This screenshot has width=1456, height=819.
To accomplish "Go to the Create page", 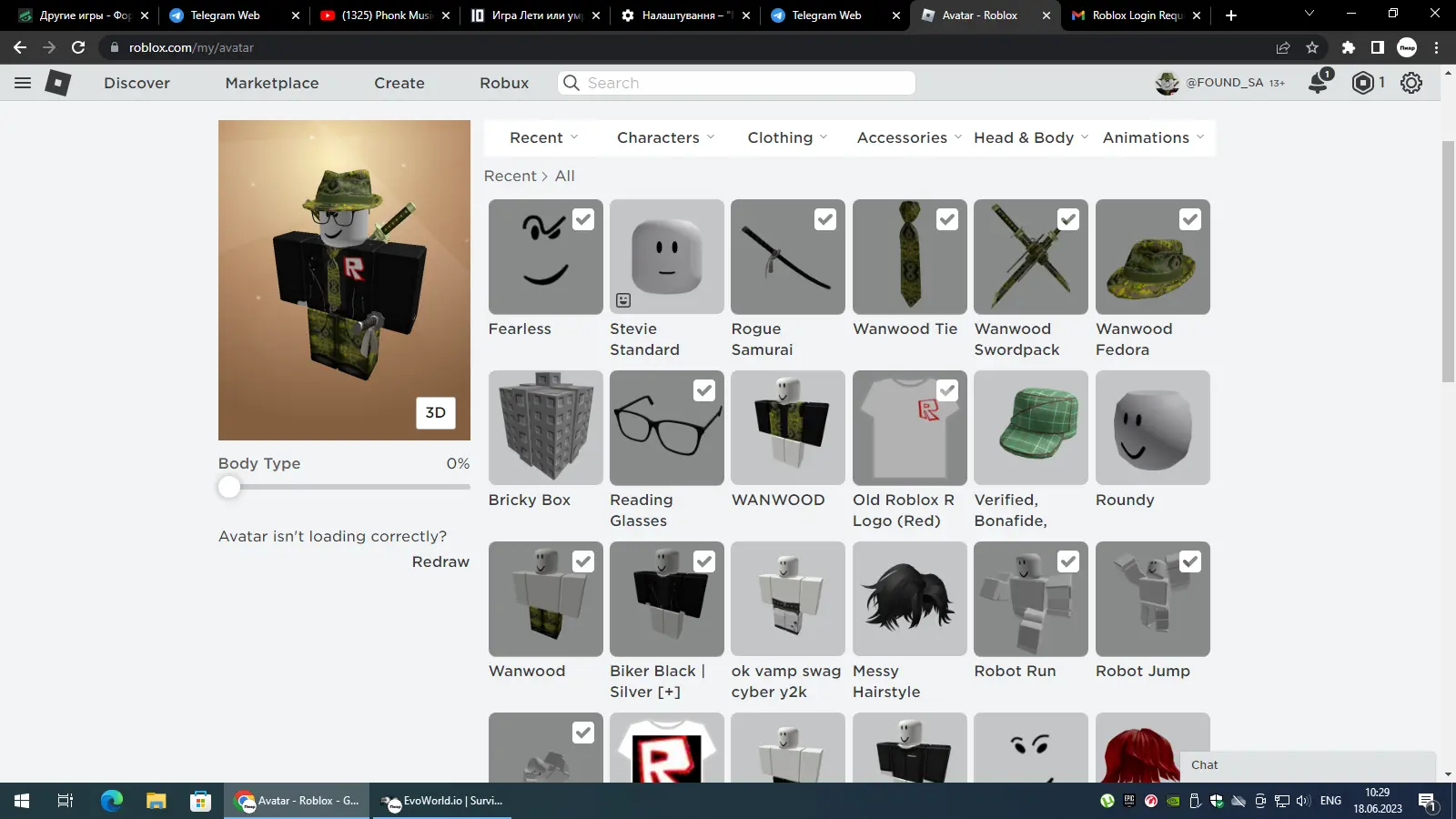I will pyautogui.click(x=399, y=83).
